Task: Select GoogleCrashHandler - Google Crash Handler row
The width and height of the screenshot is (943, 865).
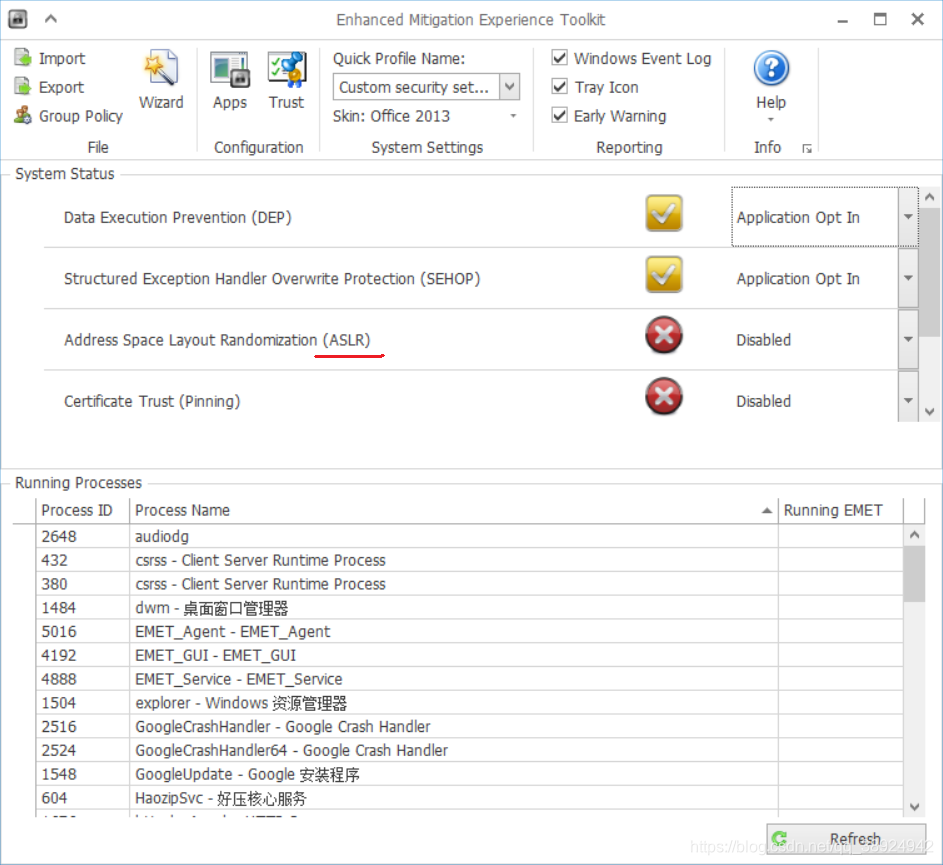Action: click(469, 726)
